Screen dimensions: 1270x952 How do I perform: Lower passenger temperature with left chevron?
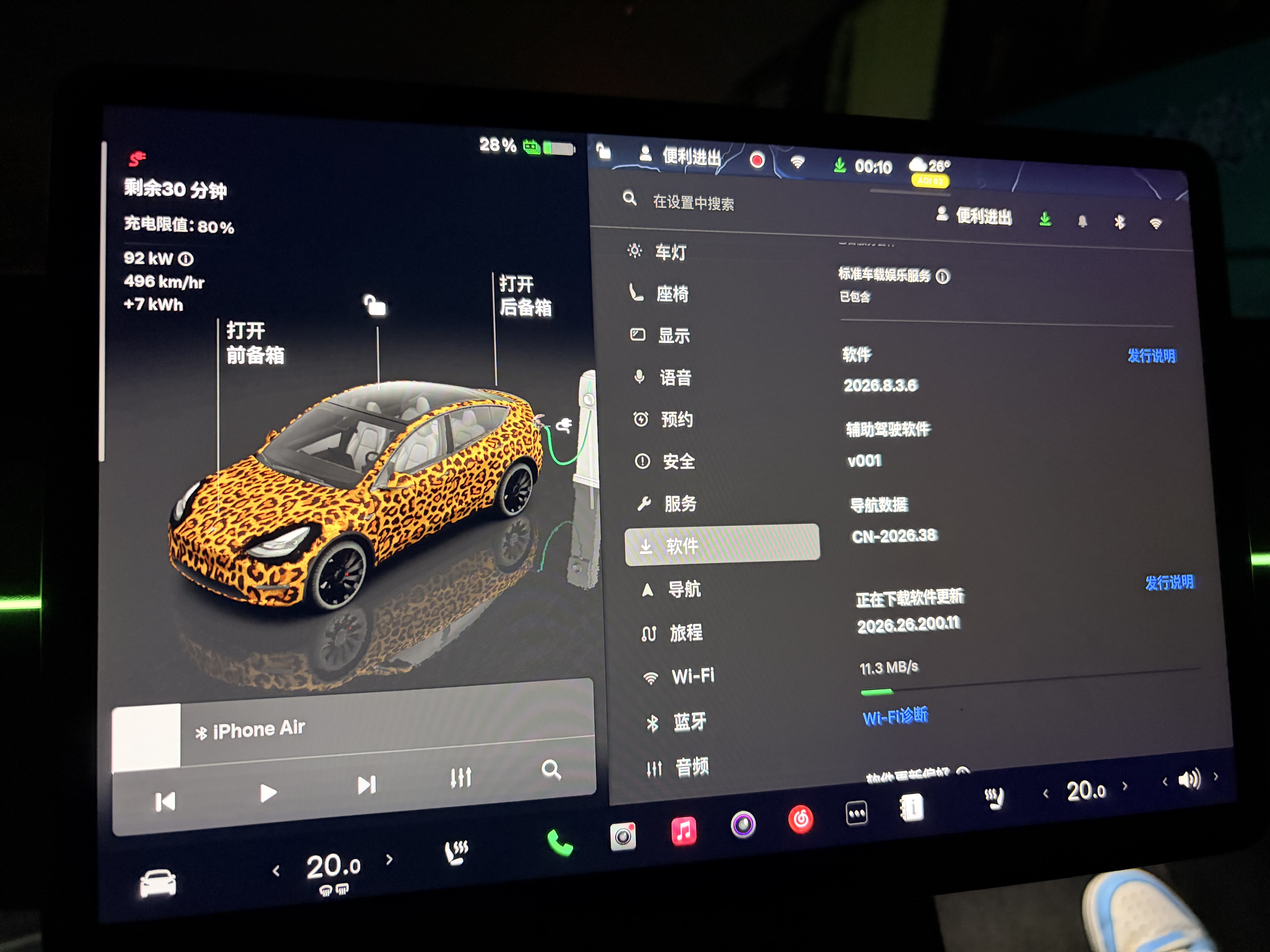(1045, 794)
